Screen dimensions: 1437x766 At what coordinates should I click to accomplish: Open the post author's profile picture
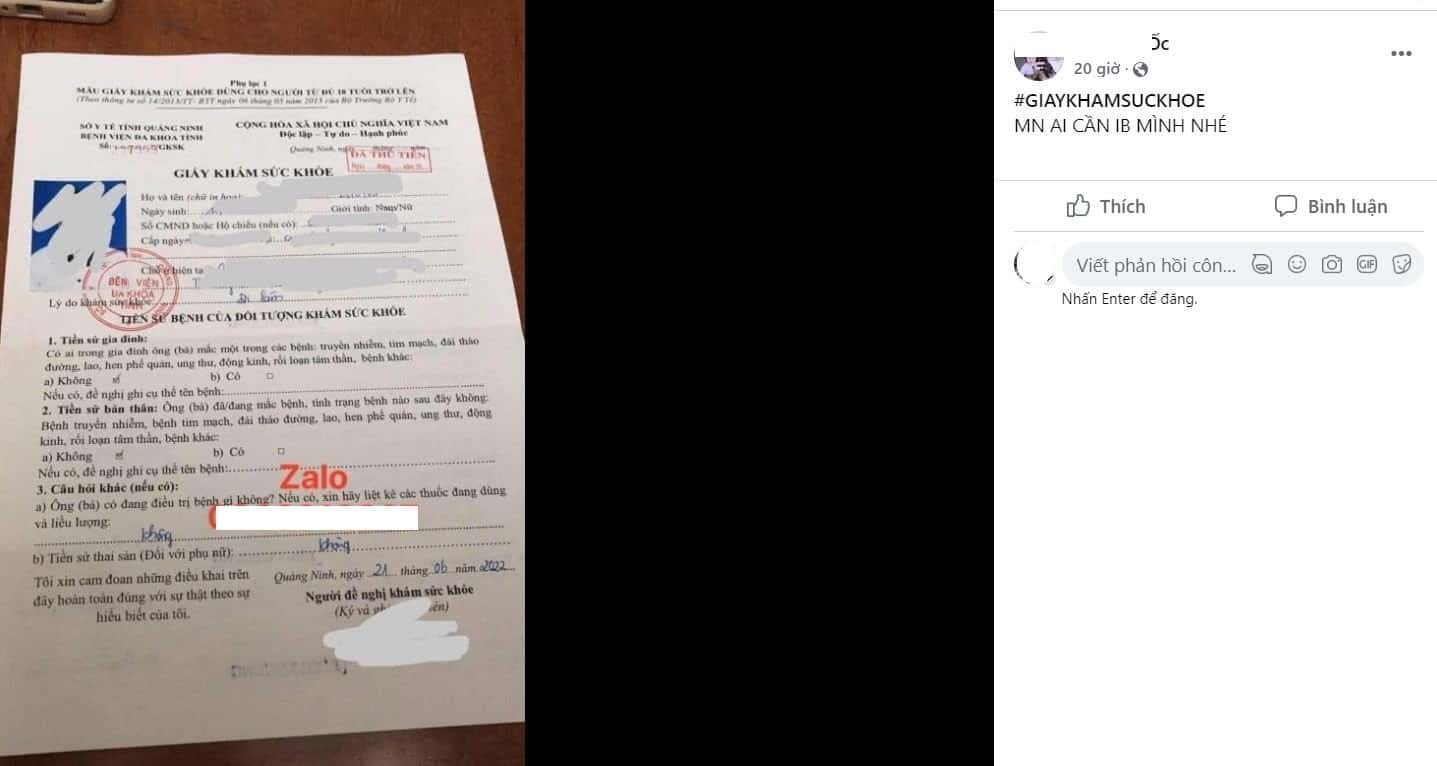[x=1038, y=56]
